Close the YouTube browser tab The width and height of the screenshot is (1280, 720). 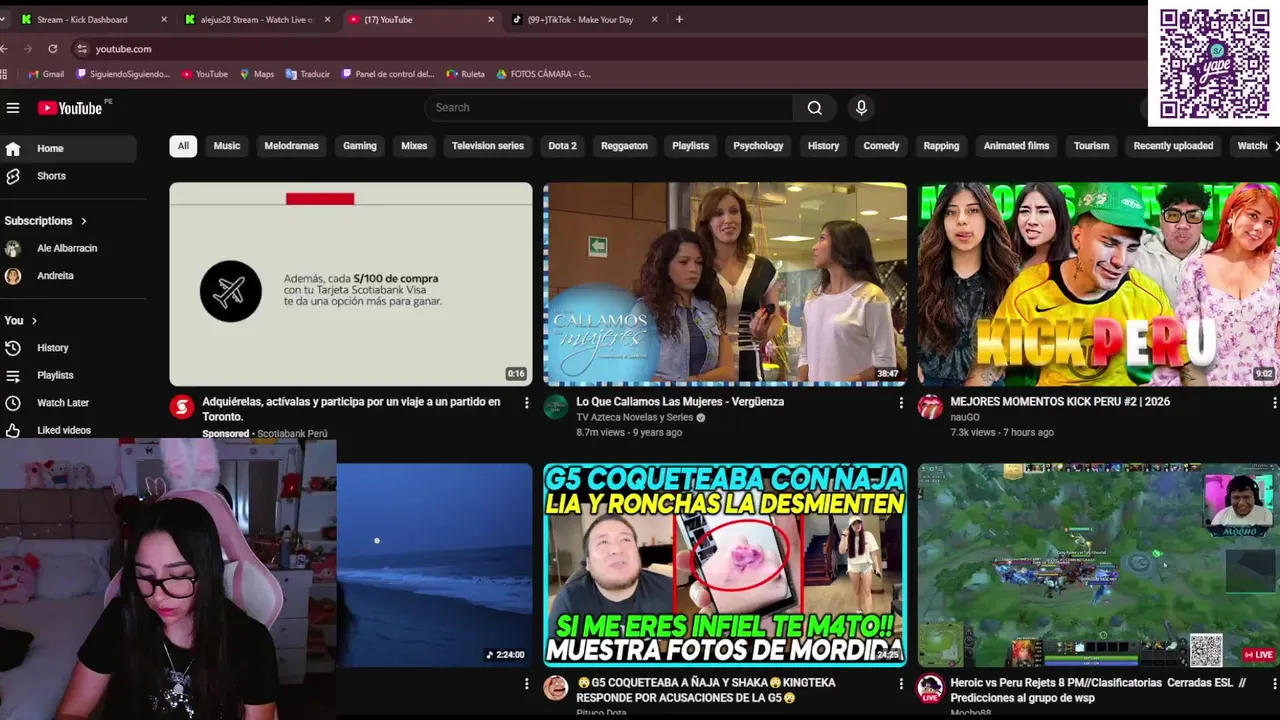point(491,19)
